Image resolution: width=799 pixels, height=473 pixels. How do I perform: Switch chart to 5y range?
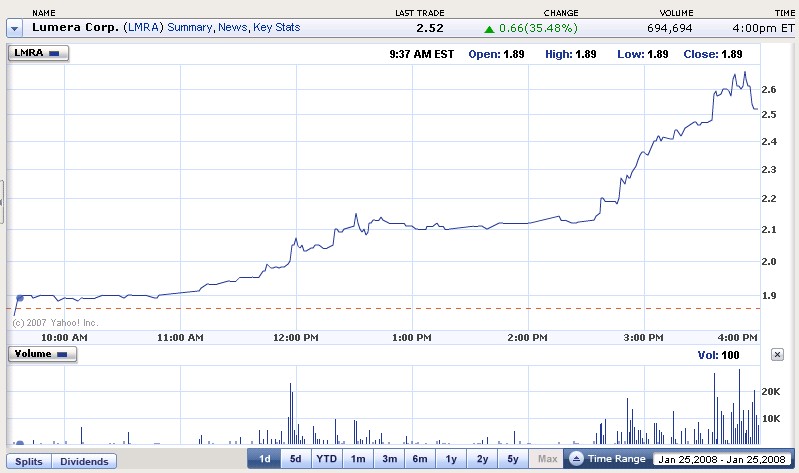coord(513,459)
